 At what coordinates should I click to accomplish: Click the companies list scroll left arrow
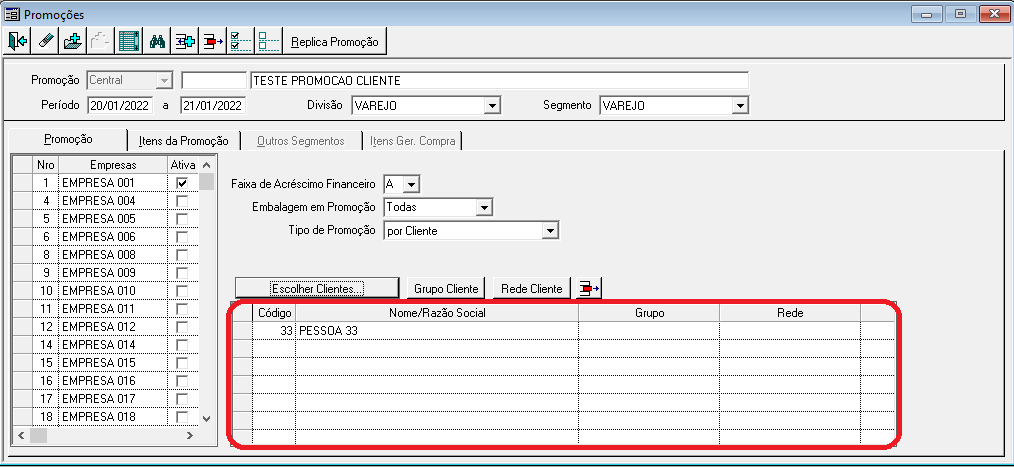(21, 435)
